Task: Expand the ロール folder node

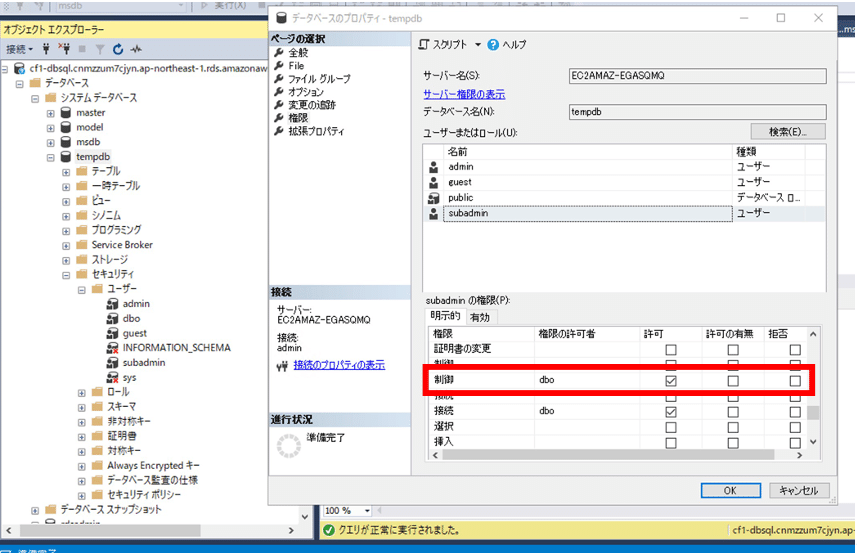Action: 81,393
